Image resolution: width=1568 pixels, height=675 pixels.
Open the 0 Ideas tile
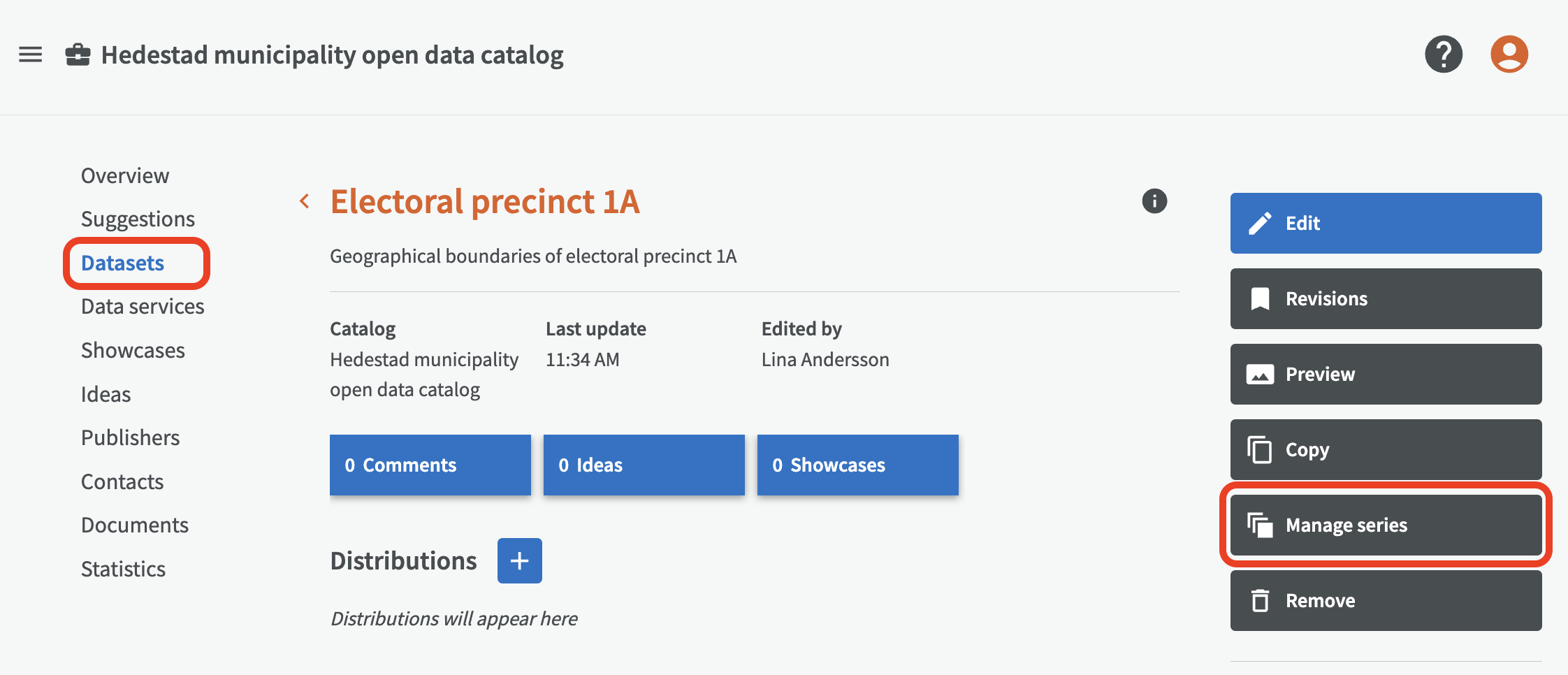(x=644, y=465)
